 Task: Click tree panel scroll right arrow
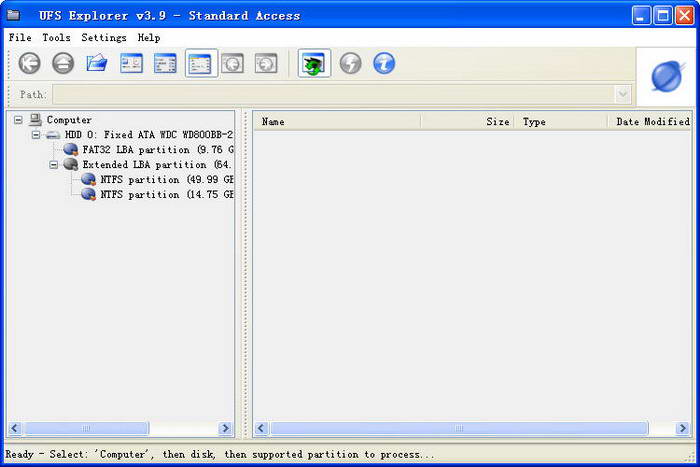[225, 428]
